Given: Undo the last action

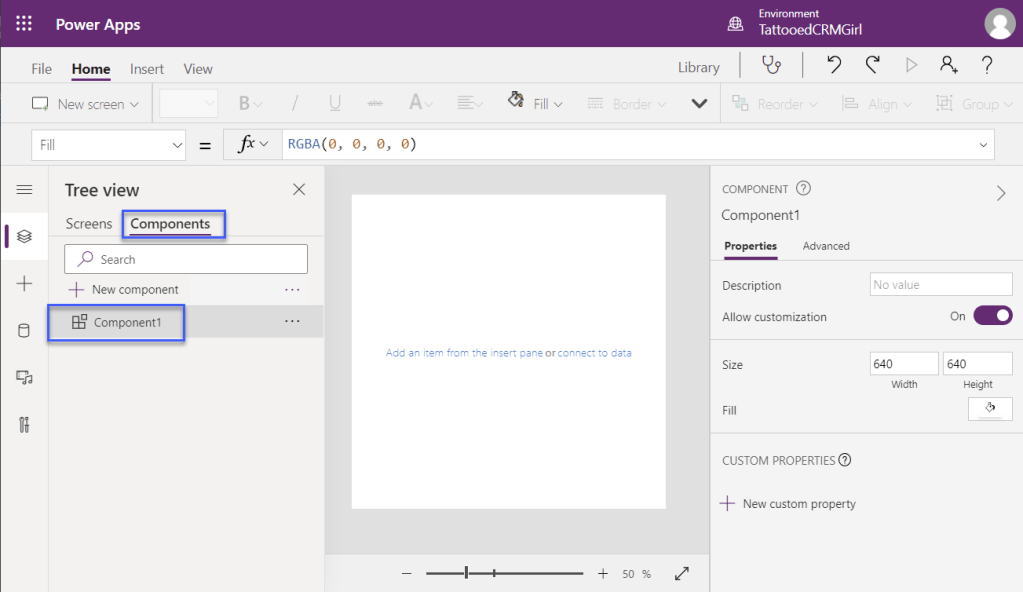Looking at the screenshot, I should pyautogui.click(x=834, y=66).
